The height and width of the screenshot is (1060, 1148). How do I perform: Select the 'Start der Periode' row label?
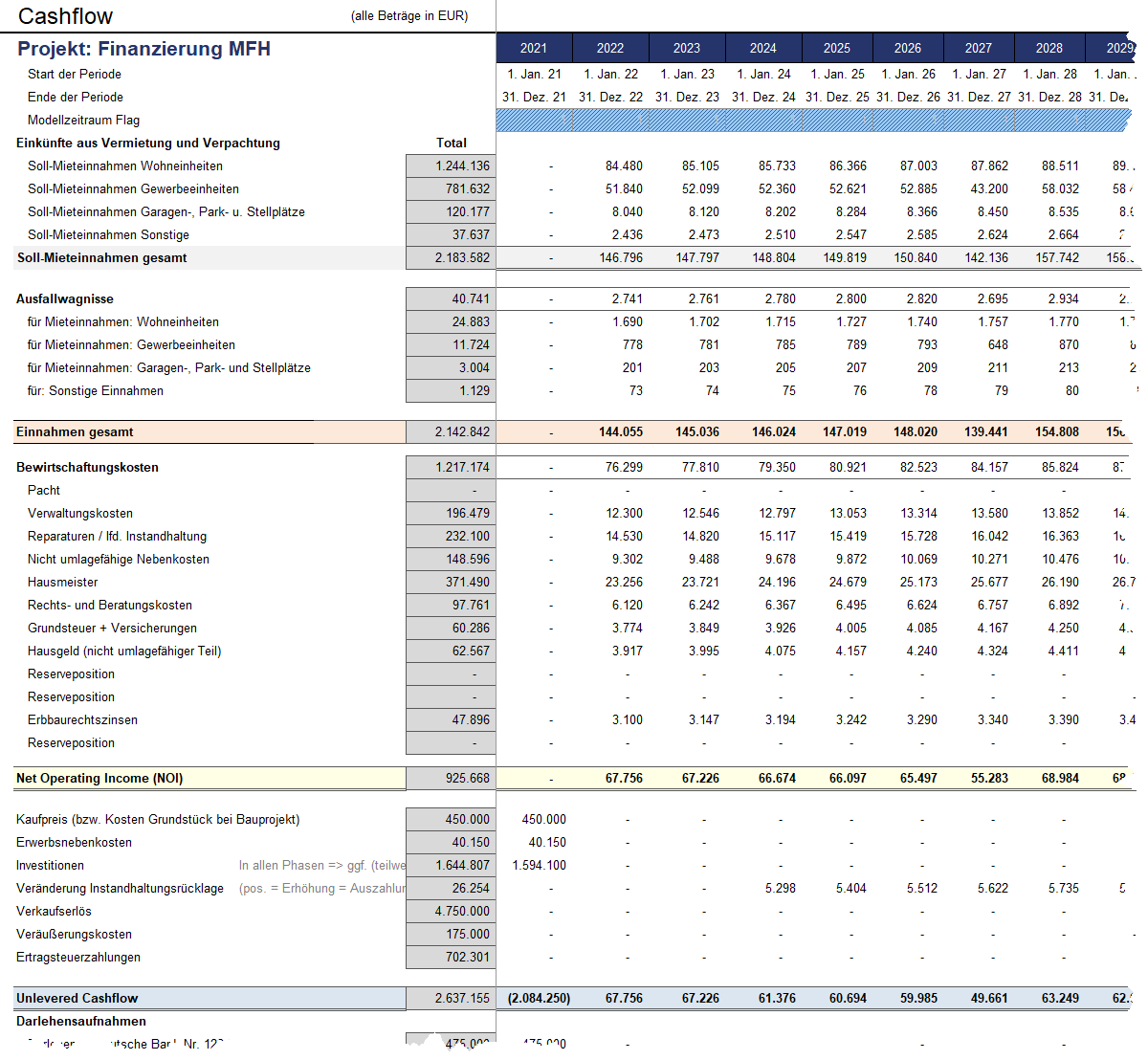[75, 74]
